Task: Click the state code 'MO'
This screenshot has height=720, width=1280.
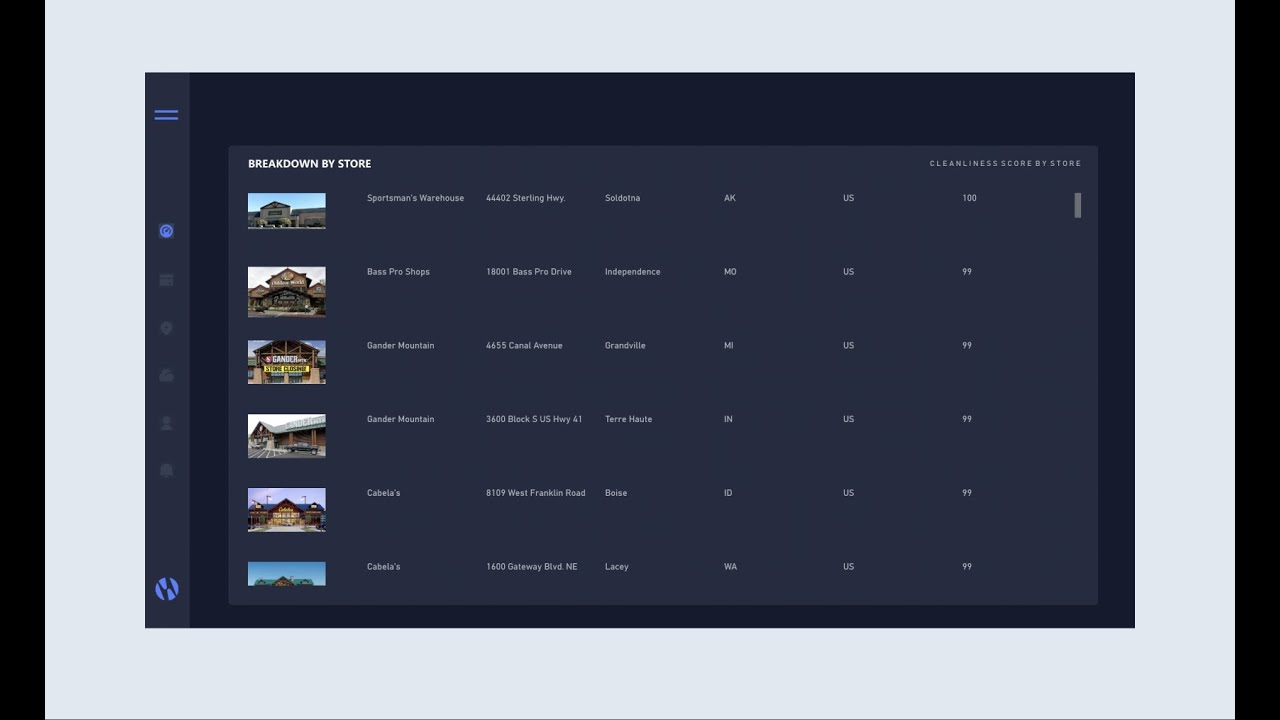Action: point(730,272)
